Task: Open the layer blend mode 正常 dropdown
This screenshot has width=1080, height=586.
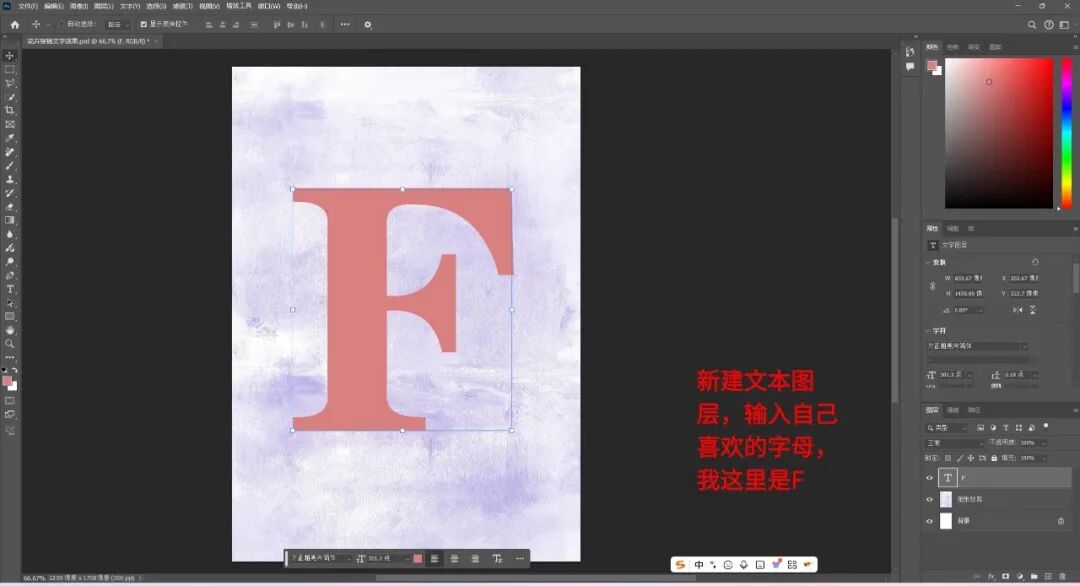Action: point(955,443)
